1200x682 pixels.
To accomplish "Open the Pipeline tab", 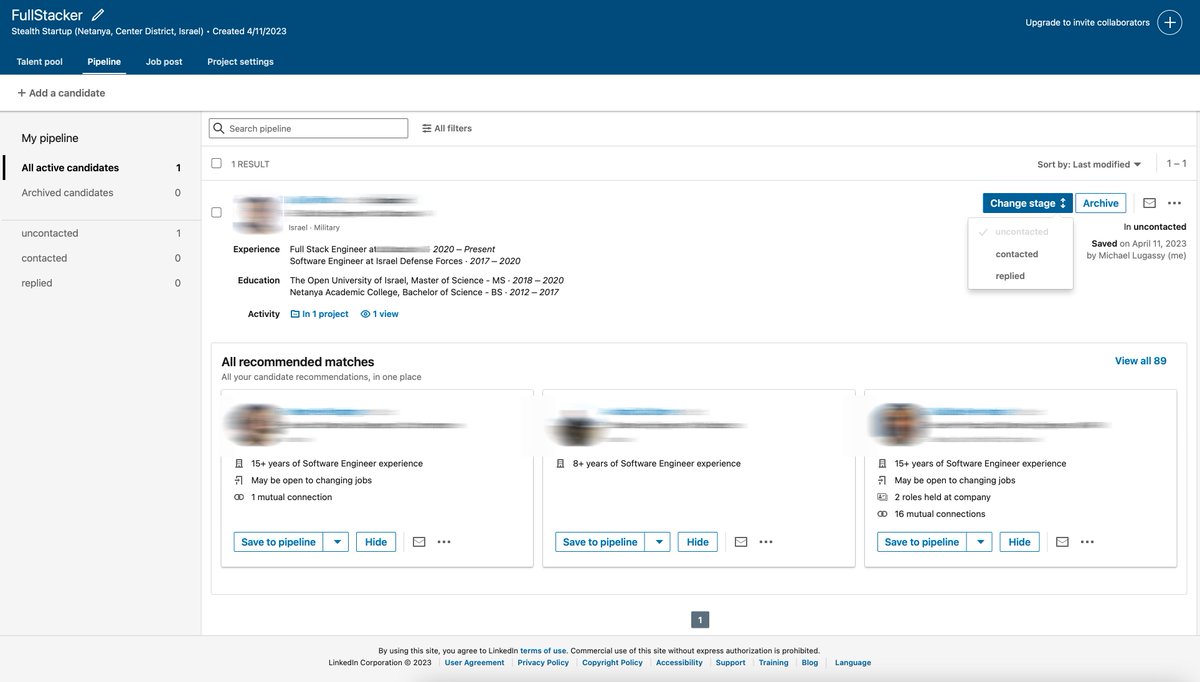I will [x=104, y=62].
